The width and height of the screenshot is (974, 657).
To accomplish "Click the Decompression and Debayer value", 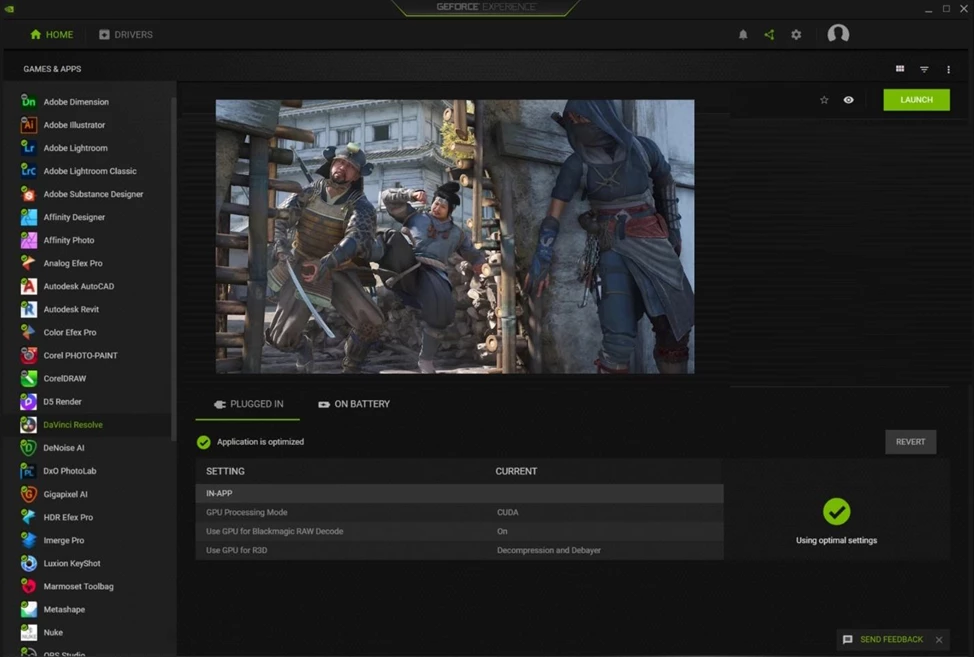I will [548, 550].
